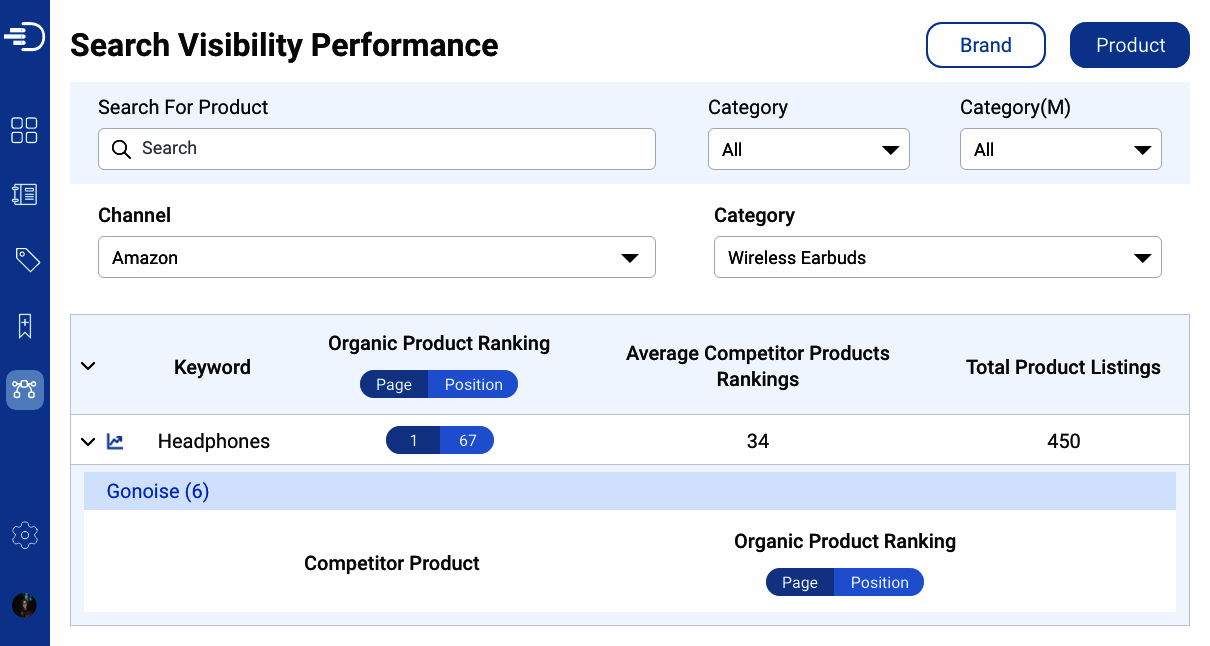Image resolution: width=1210 pixels, height=646 pixels.
Task: Click the price tag sidebar icon
Action: point(27,260)
